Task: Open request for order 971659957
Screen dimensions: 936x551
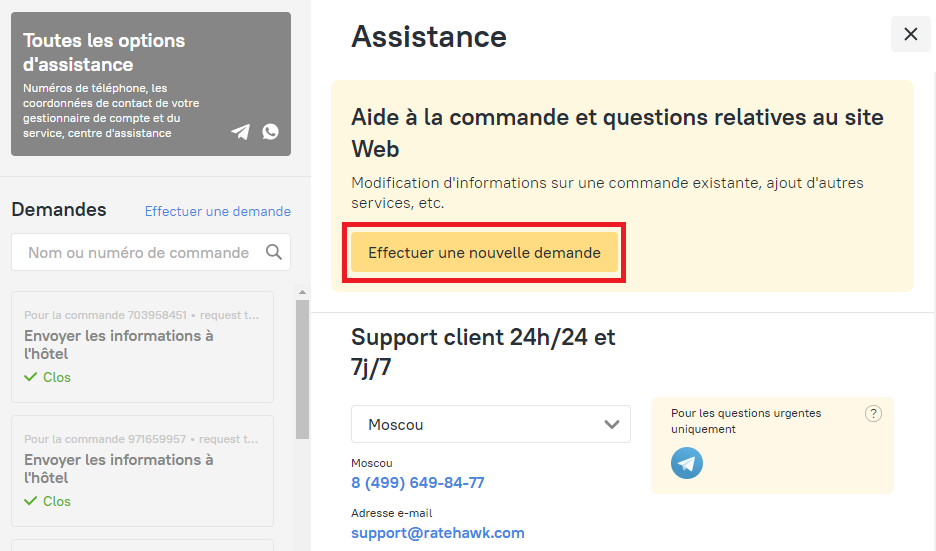Action: (x=142, y=469)
